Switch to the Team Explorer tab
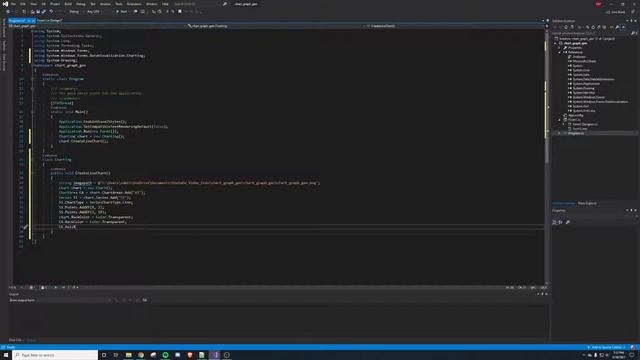 point(587,203)
